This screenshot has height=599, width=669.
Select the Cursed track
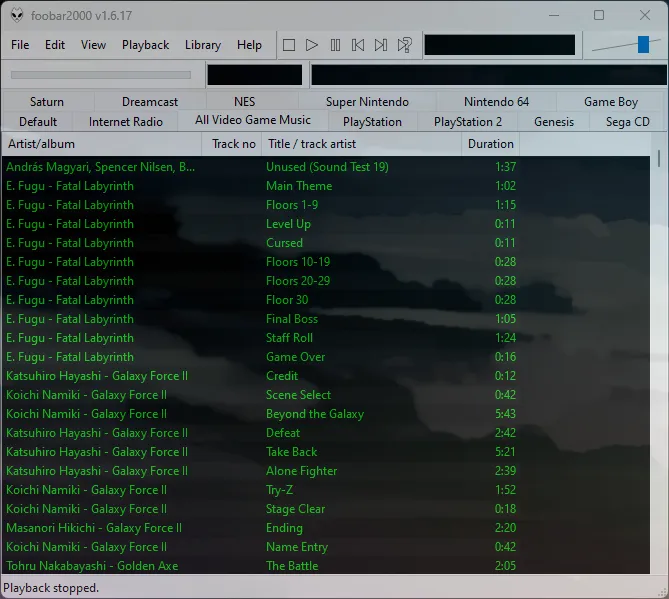point(326,243)
